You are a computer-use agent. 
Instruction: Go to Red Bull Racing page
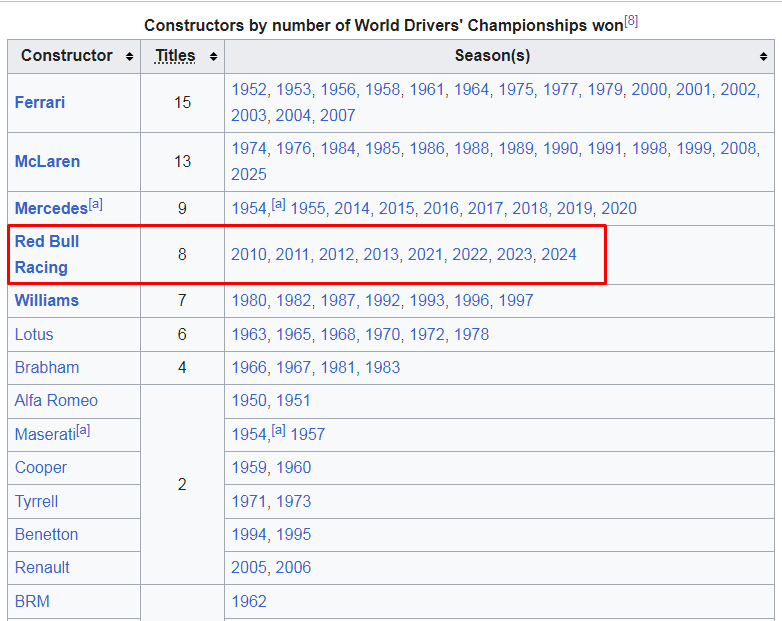tap(46, 254)
